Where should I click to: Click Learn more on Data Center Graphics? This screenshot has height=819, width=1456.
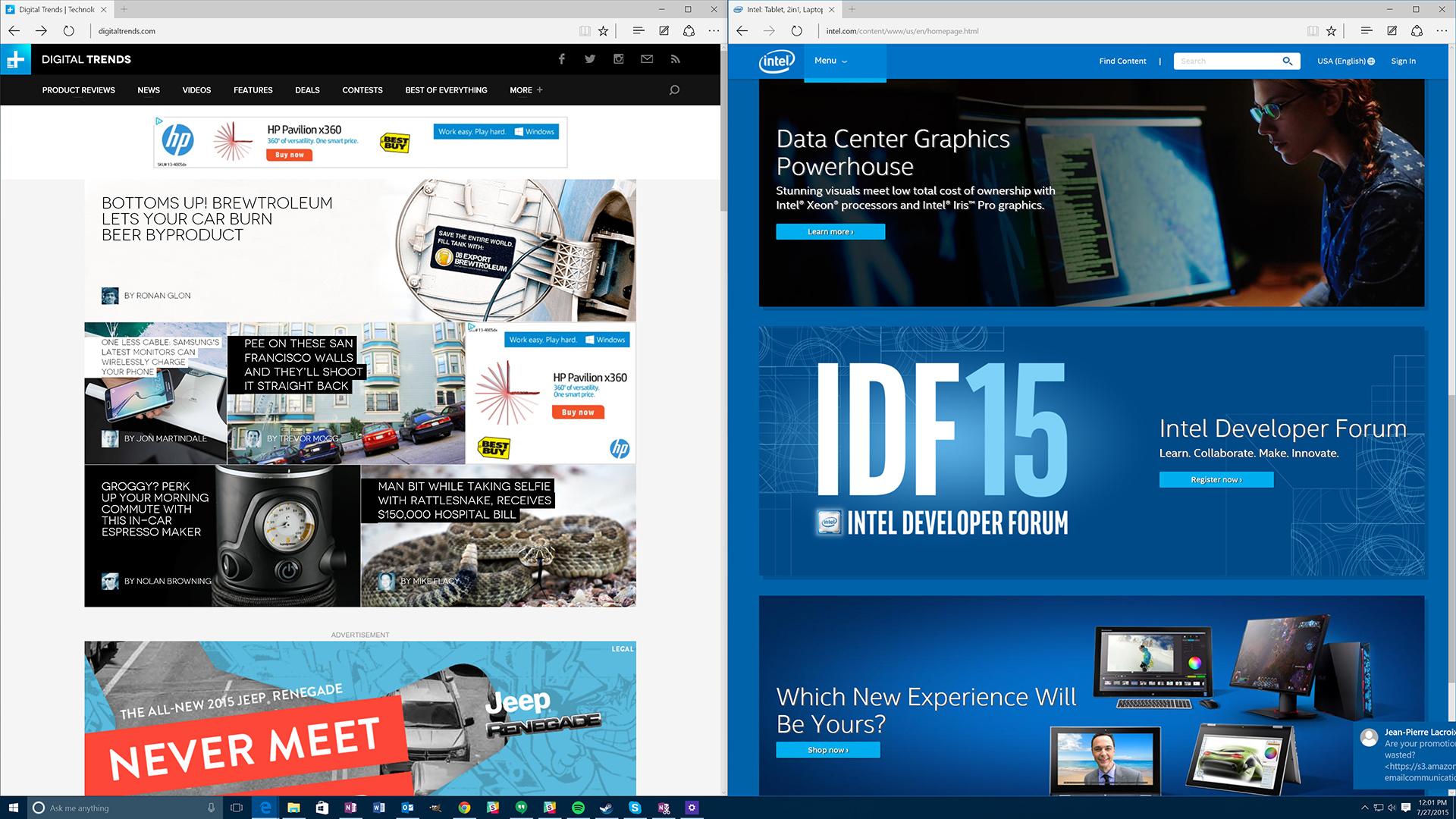[x=829, y=232]
